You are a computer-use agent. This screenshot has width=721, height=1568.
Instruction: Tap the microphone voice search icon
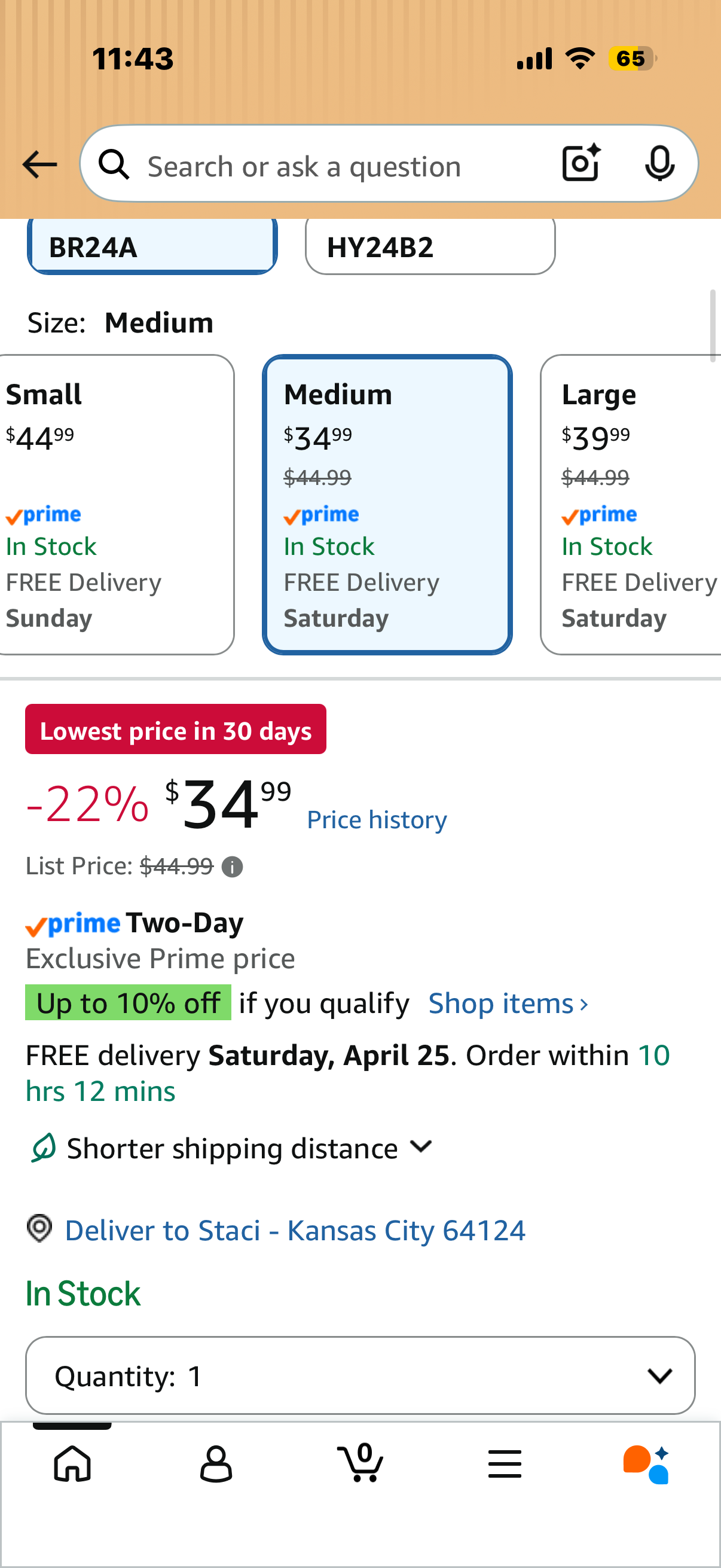click(659, 164)
